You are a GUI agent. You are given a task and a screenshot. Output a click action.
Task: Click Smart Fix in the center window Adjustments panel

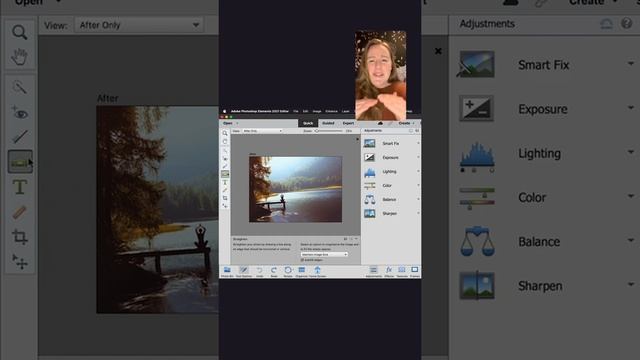[x=391, y=143]
